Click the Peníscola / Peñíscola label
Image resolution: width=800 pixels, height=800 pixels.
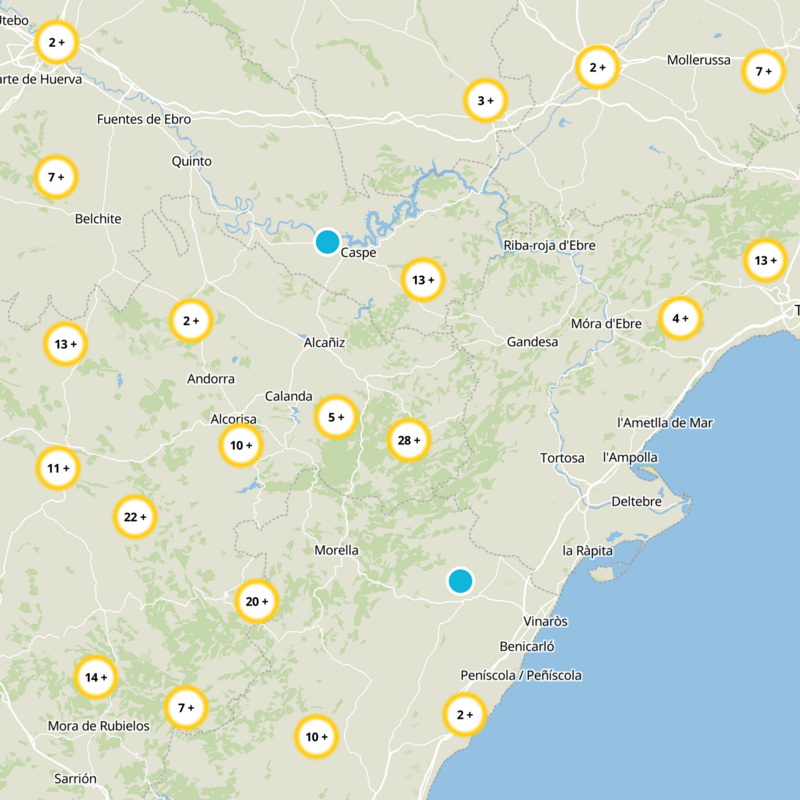[521, 676]
